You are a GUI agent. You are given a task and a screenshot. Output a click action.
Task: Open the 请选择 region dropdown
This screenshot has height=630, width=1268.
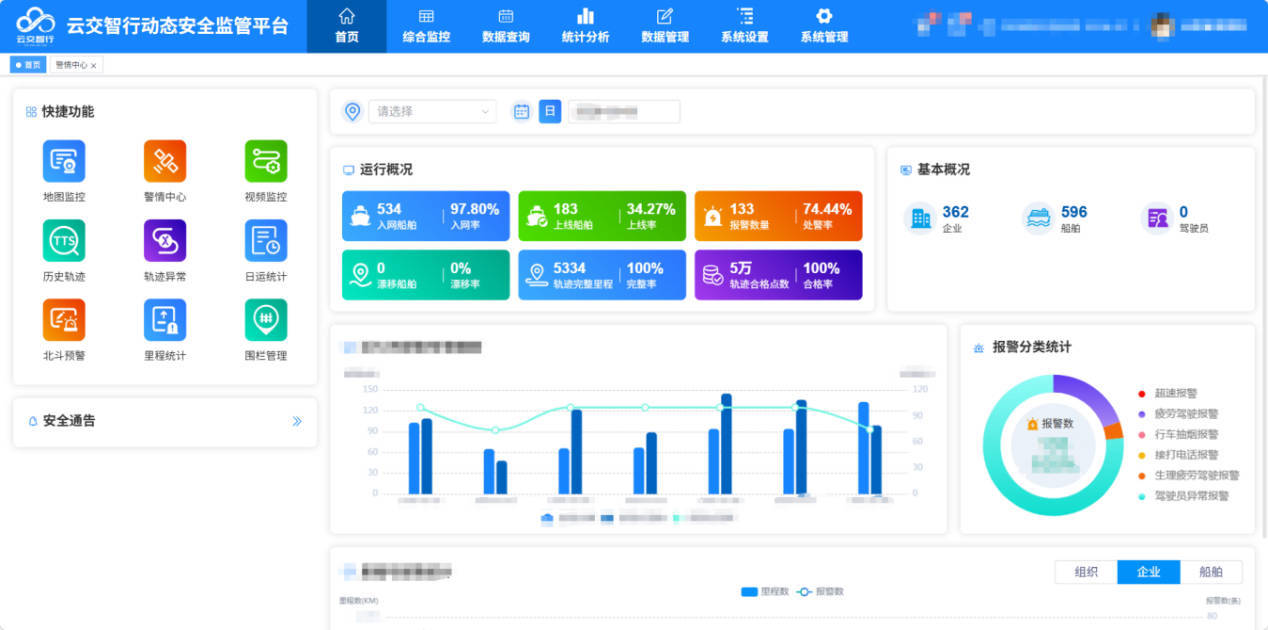433,111
